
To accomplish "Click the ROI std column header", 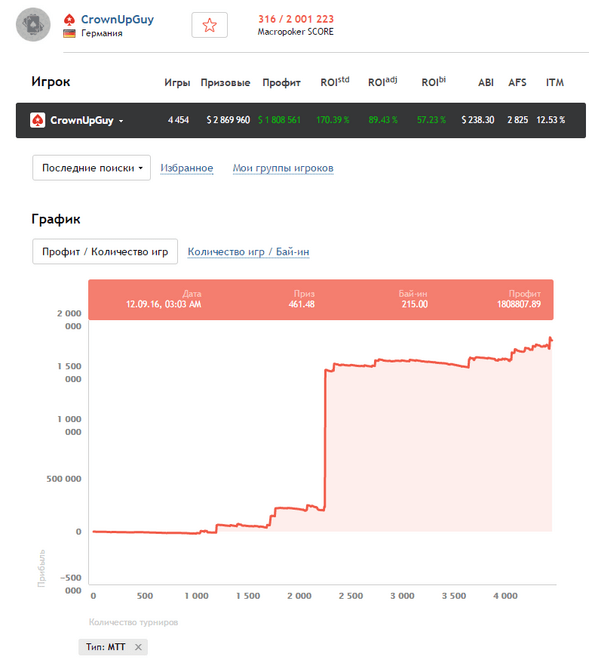I will (334, 81).
